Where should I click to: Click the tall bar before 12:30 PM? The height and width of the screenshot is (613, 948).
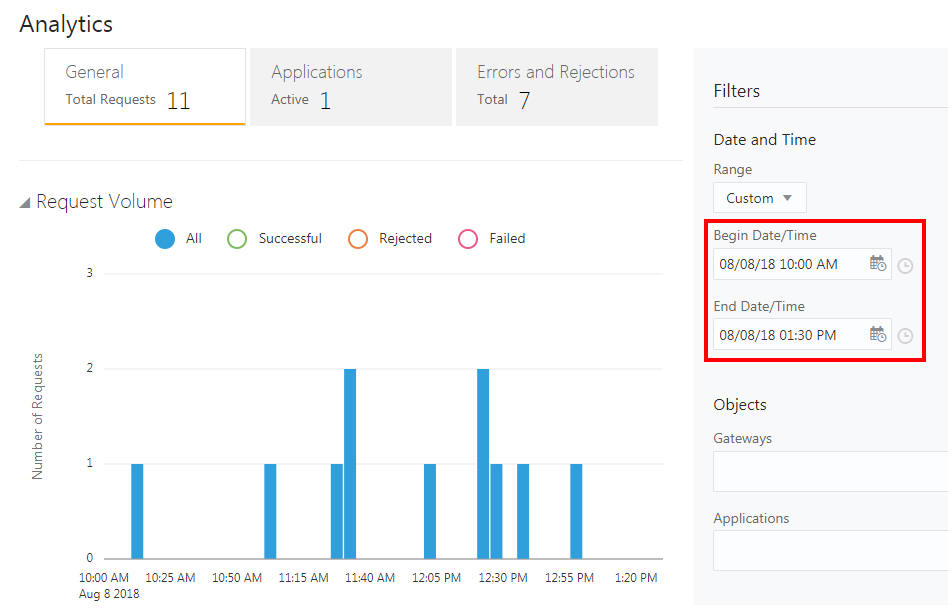[x=483, y=463]
